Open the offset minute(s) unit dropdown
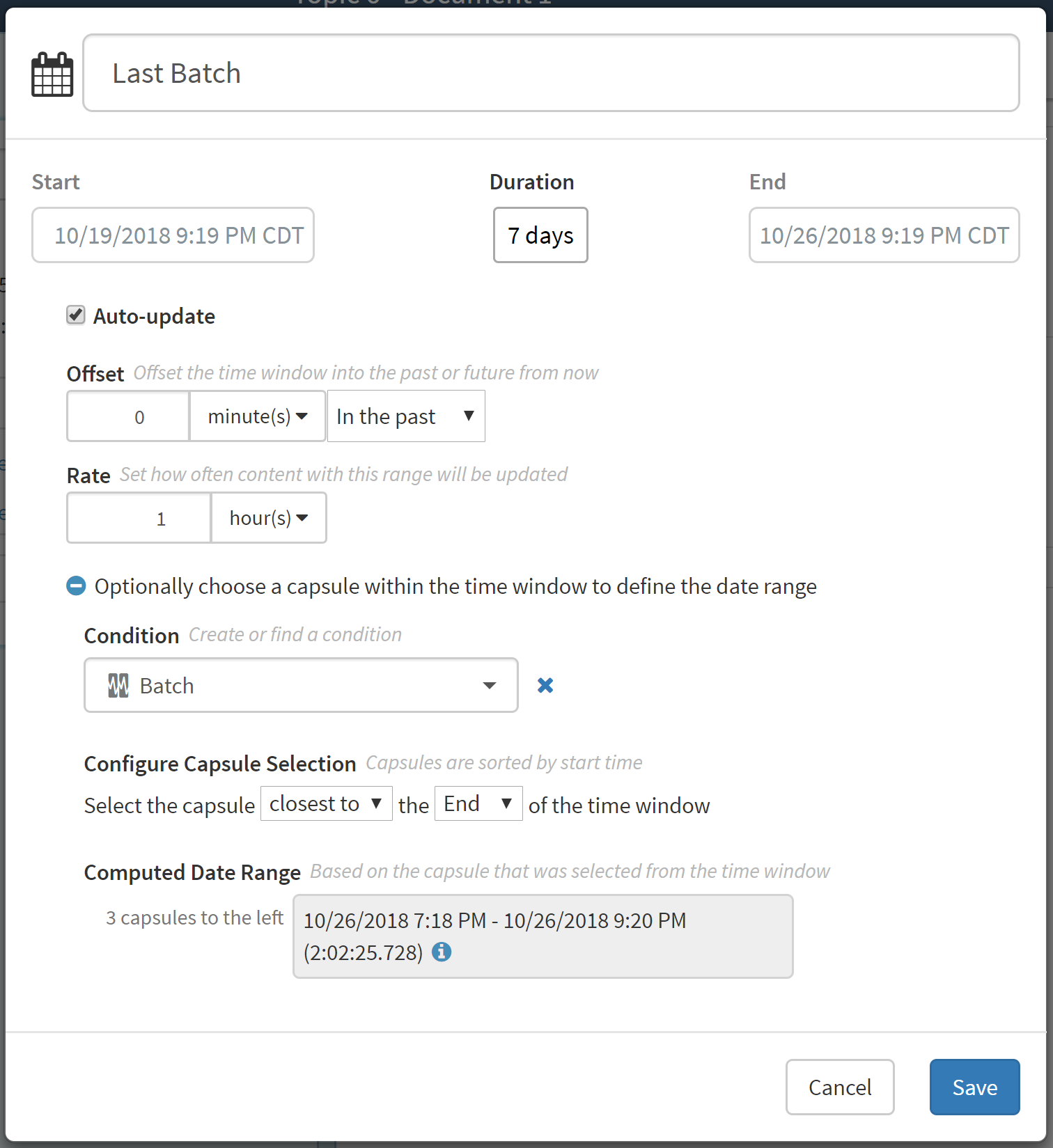Viewport: 1053px width, 1148px height. (257, 416)
